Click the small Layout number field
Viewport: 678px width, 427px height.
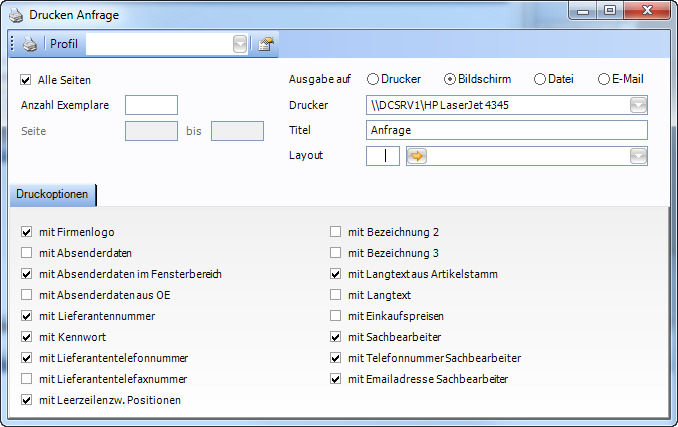coord(383,156)
